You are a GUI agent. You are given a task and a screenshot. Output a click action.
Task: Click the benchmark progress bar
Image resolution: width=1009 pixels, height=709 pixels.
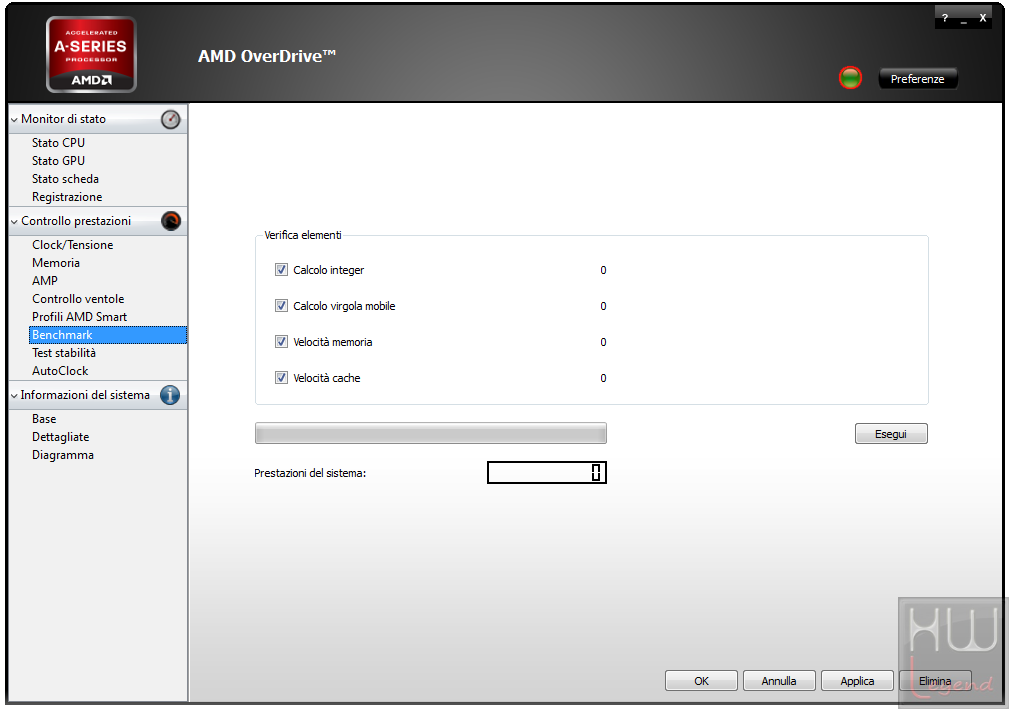(x=431, y=433)
